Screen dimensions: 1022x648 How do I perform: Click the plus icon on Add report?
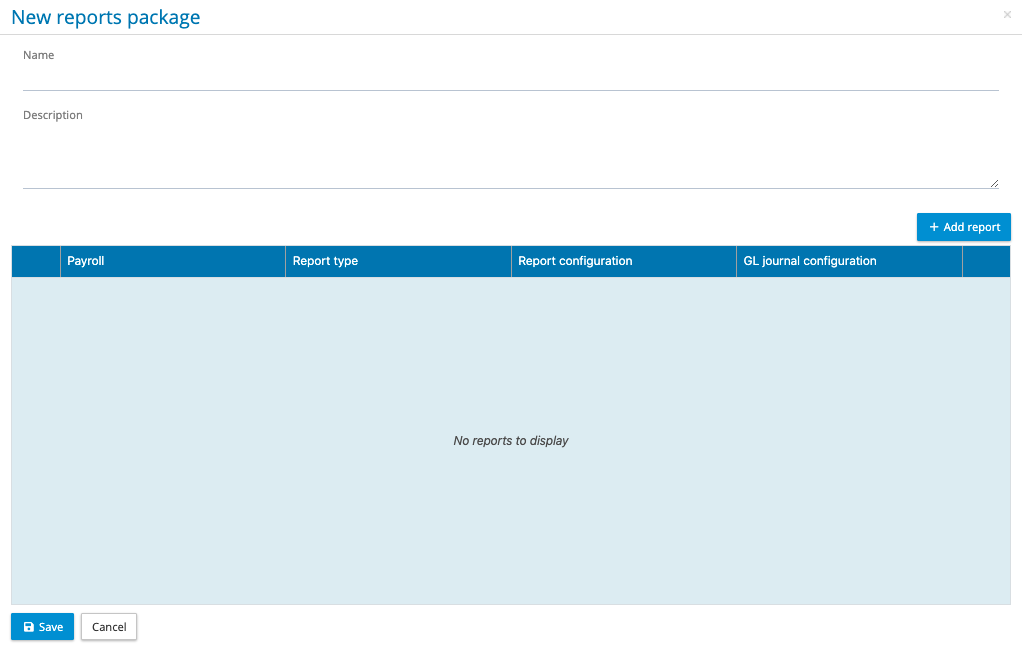pos(934,227)
